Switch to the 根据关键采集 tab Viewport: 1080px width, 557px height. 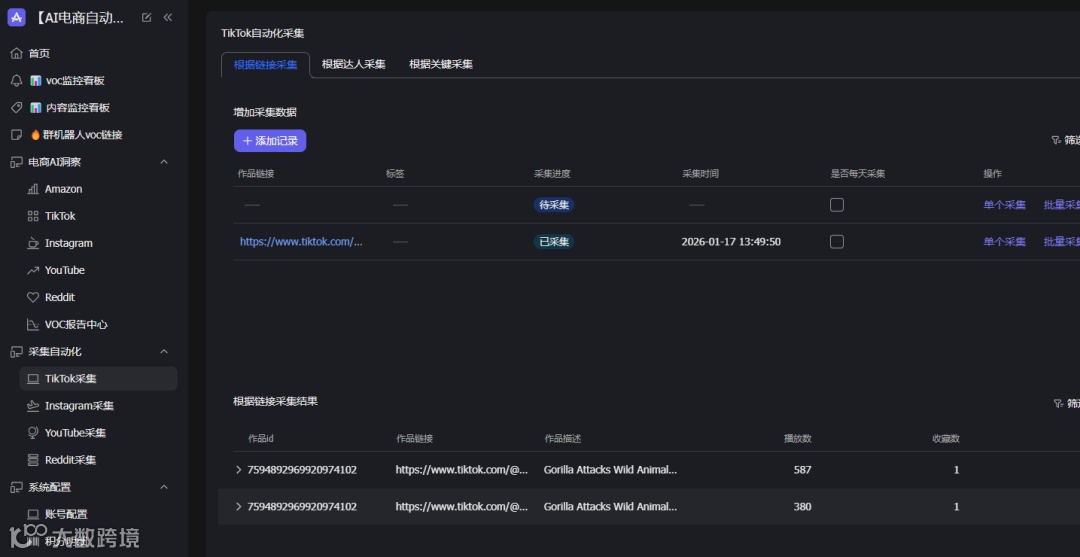coord(441,64)
